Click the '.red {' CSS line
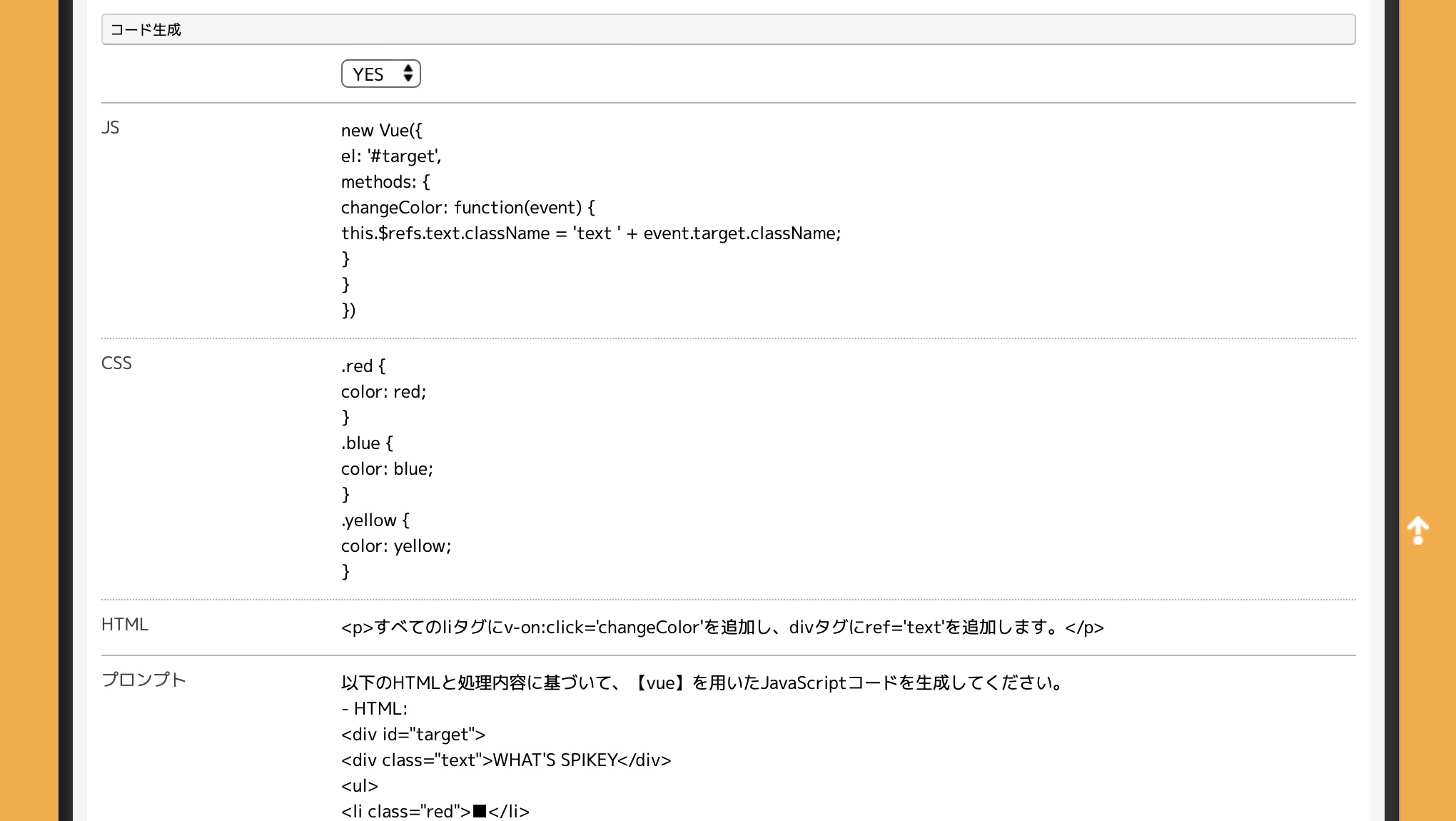The image size is (1456, 821). pos(363,366)
